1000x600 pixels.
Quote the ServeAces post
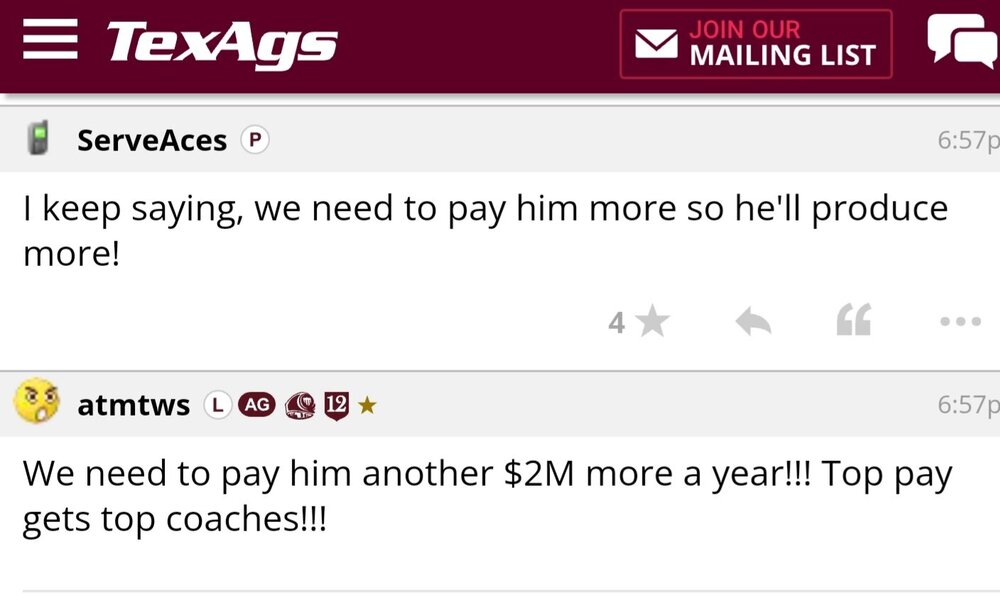pyautogui.click(x=853, y=322)
